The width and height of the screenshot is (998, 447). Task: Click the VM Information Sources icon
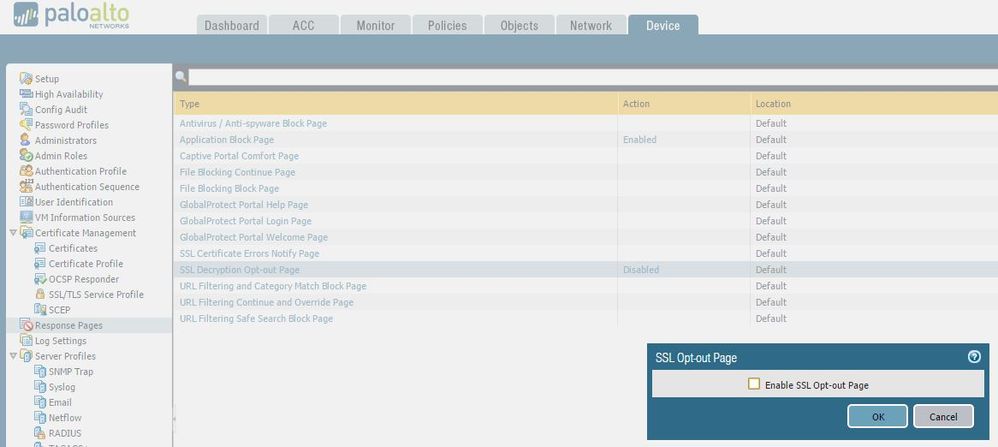point(25,216)
